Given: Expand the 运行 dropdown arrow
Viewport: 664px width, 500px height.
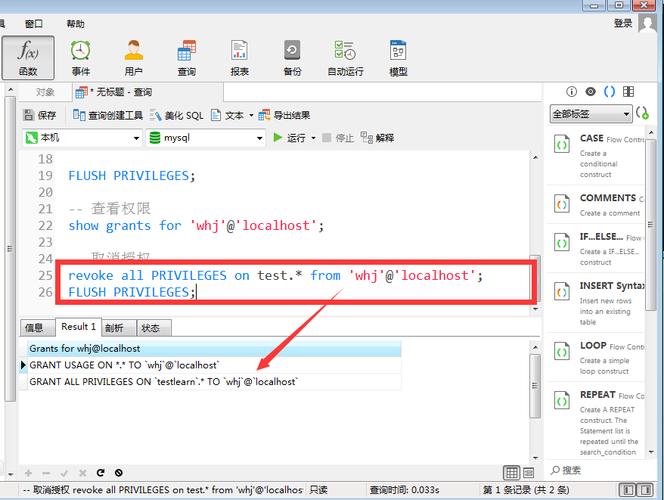Looking at the screenshot, I should click(313, 138).
